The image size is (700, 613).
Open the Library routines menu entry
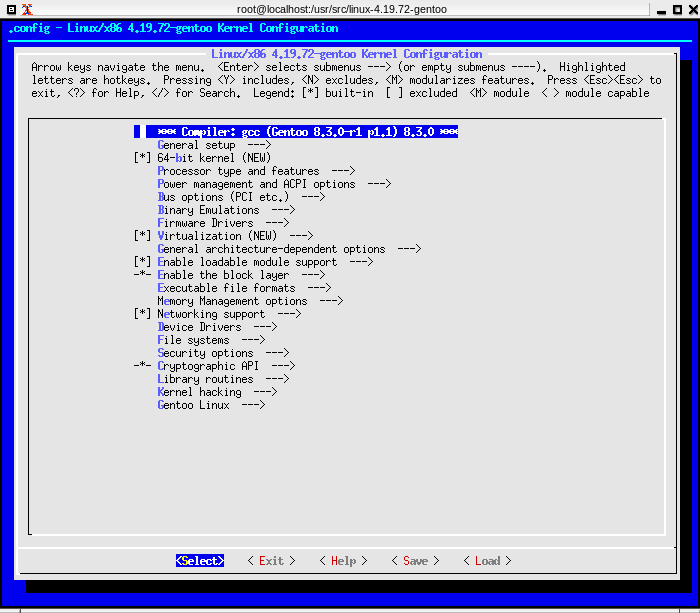click(x=205, y=379)
